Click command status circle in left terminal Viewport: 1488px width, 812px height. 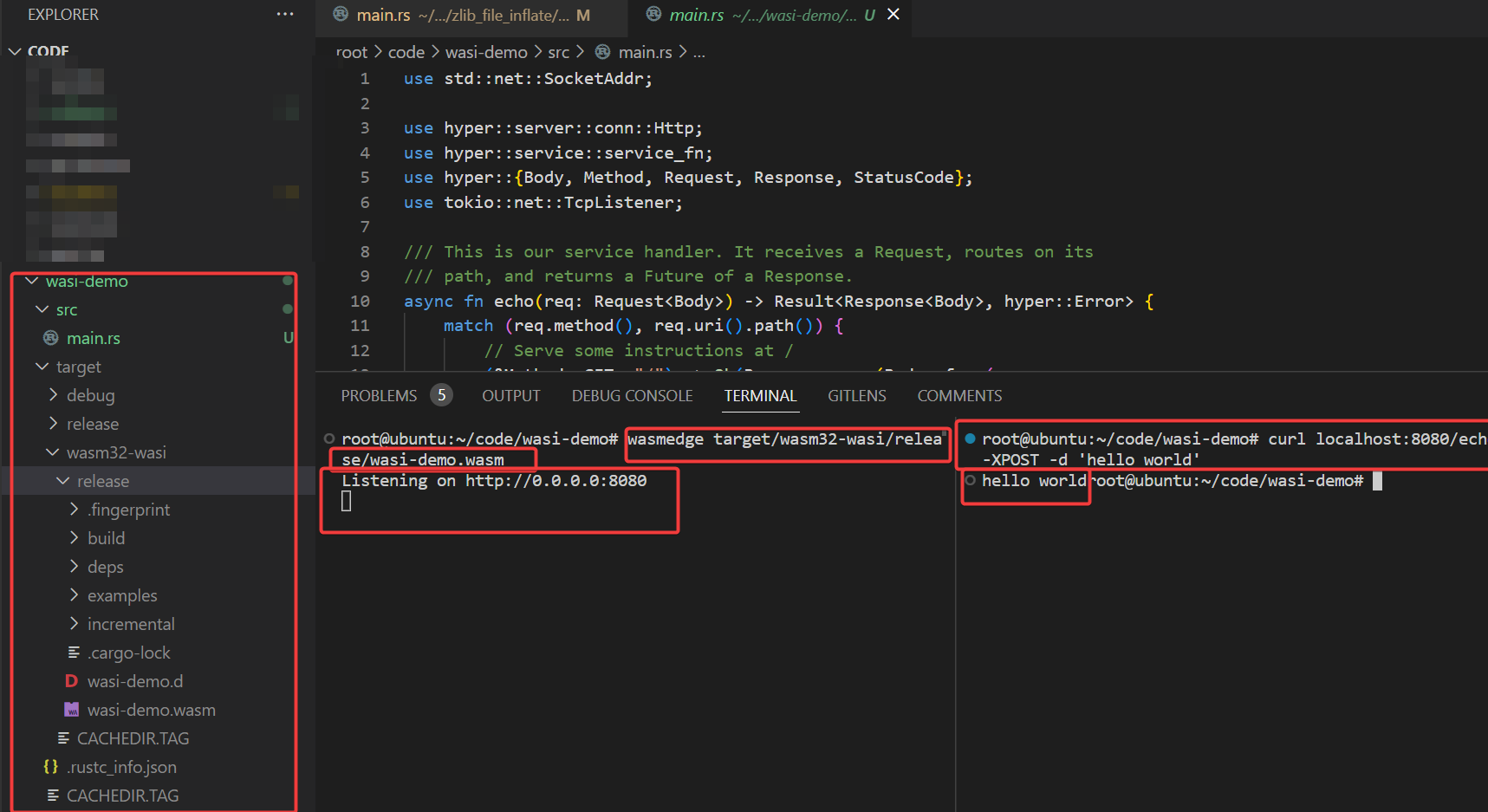(329, 438)
